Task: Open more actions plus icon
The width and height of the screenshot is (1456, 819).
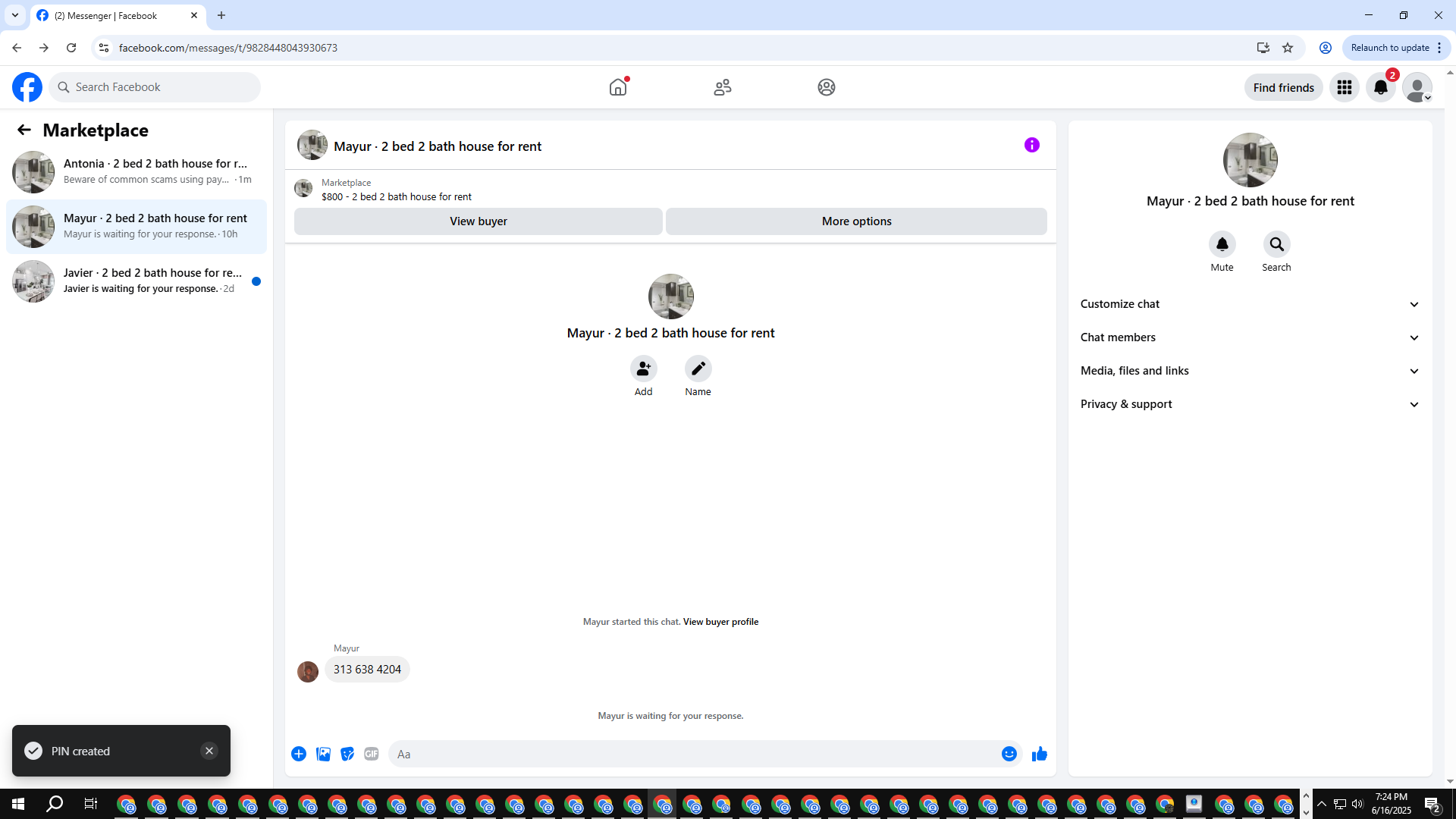Action: coord(299,754)
